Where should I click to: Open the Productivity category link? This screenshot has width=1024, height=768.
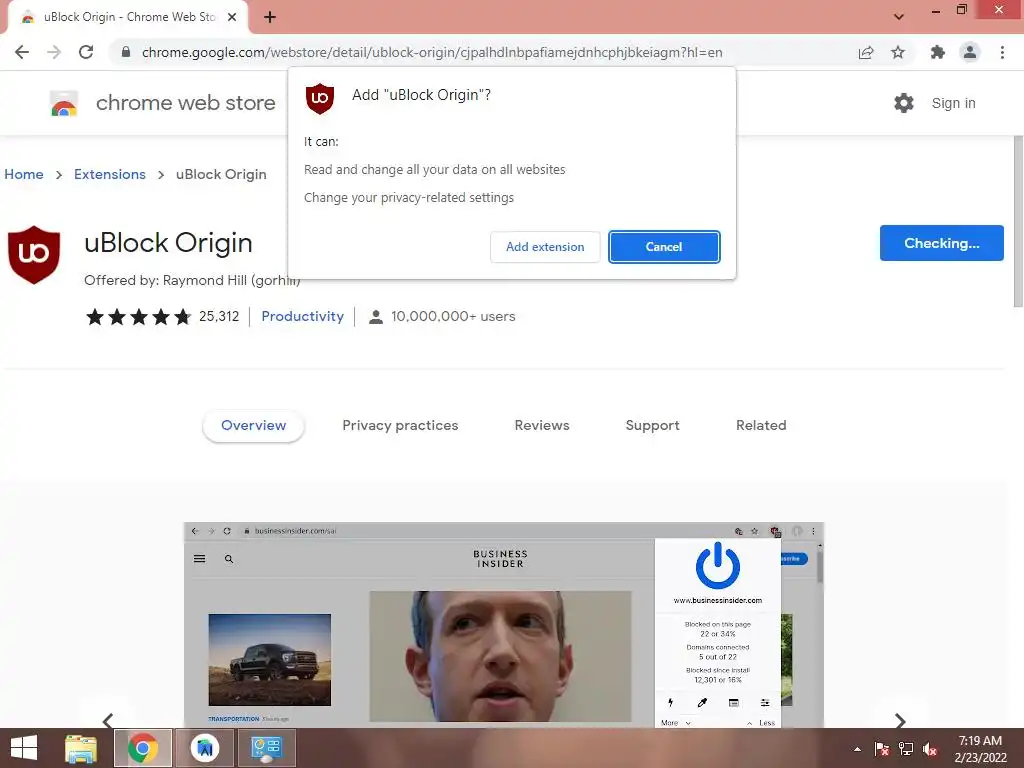coord(302,316)
